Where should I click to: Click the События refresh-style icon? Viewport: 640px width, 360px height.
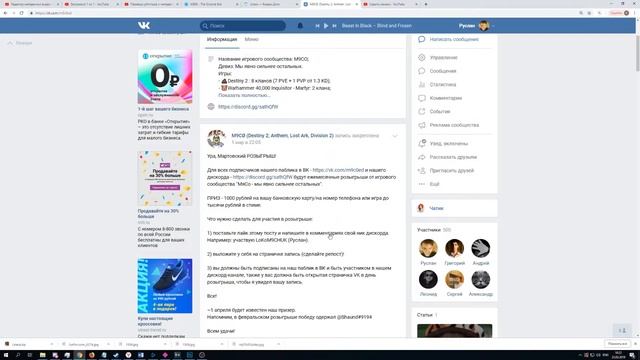[422, 111]
